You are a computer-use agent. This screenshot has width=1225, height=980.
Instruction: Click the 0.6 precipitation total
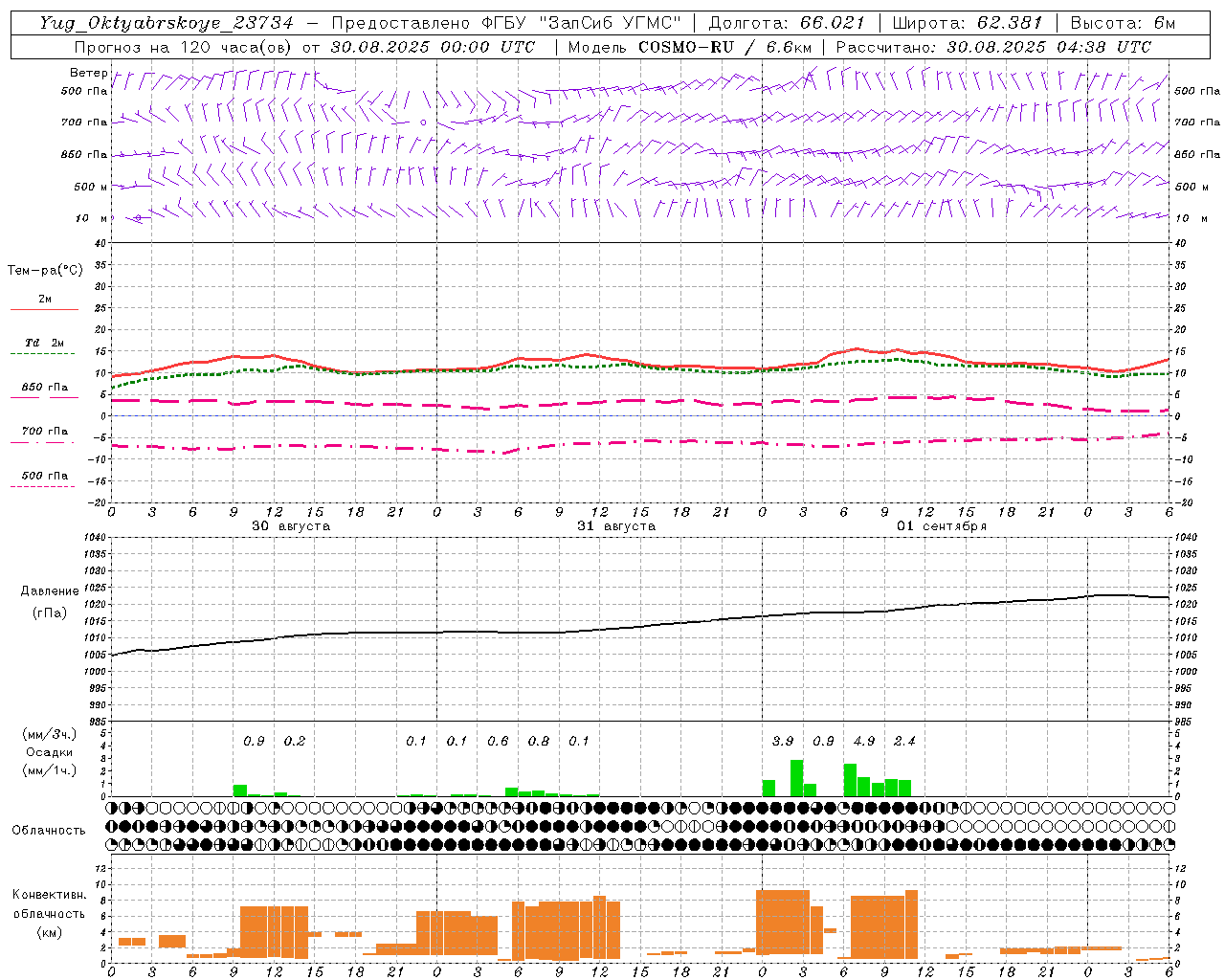[x=498, y=742]
